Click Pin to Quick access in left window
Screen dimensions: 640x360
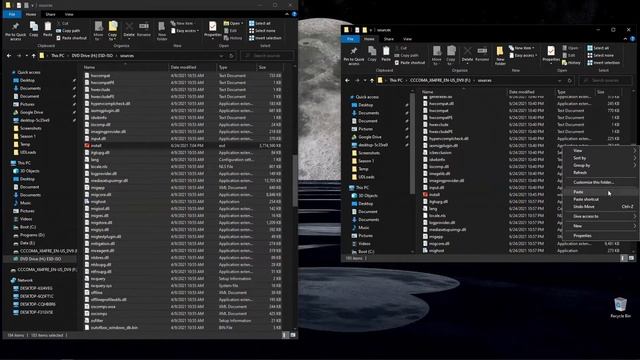coord(16,31)
